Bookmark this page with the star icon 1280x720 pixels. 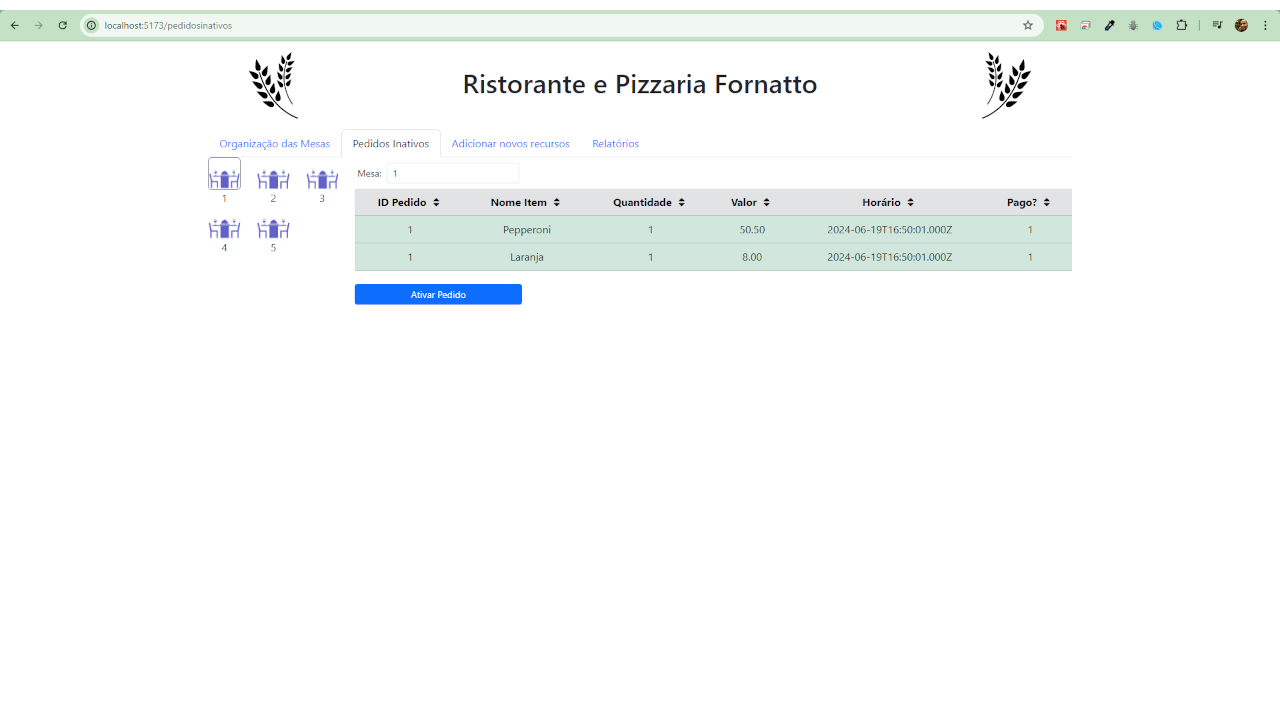pos(1027,25)
